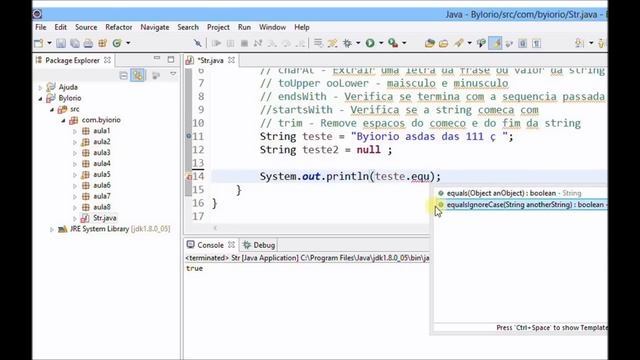Open the Run launch dropdown arrow
640x360 pixels.
coord(381,43)
